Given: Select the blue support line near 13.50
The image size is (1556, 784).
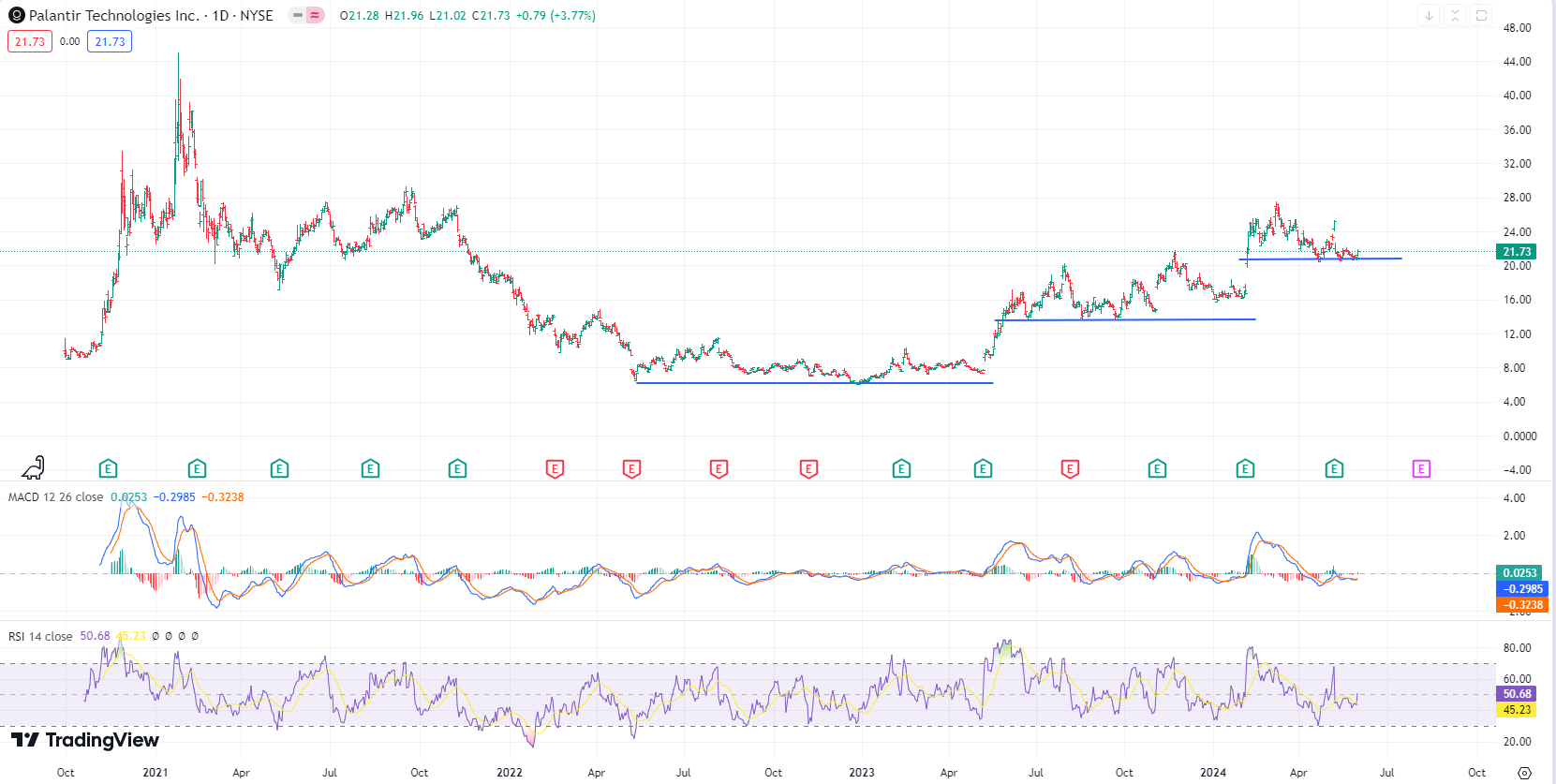Looking at the screenshot, I should 1125,320.
